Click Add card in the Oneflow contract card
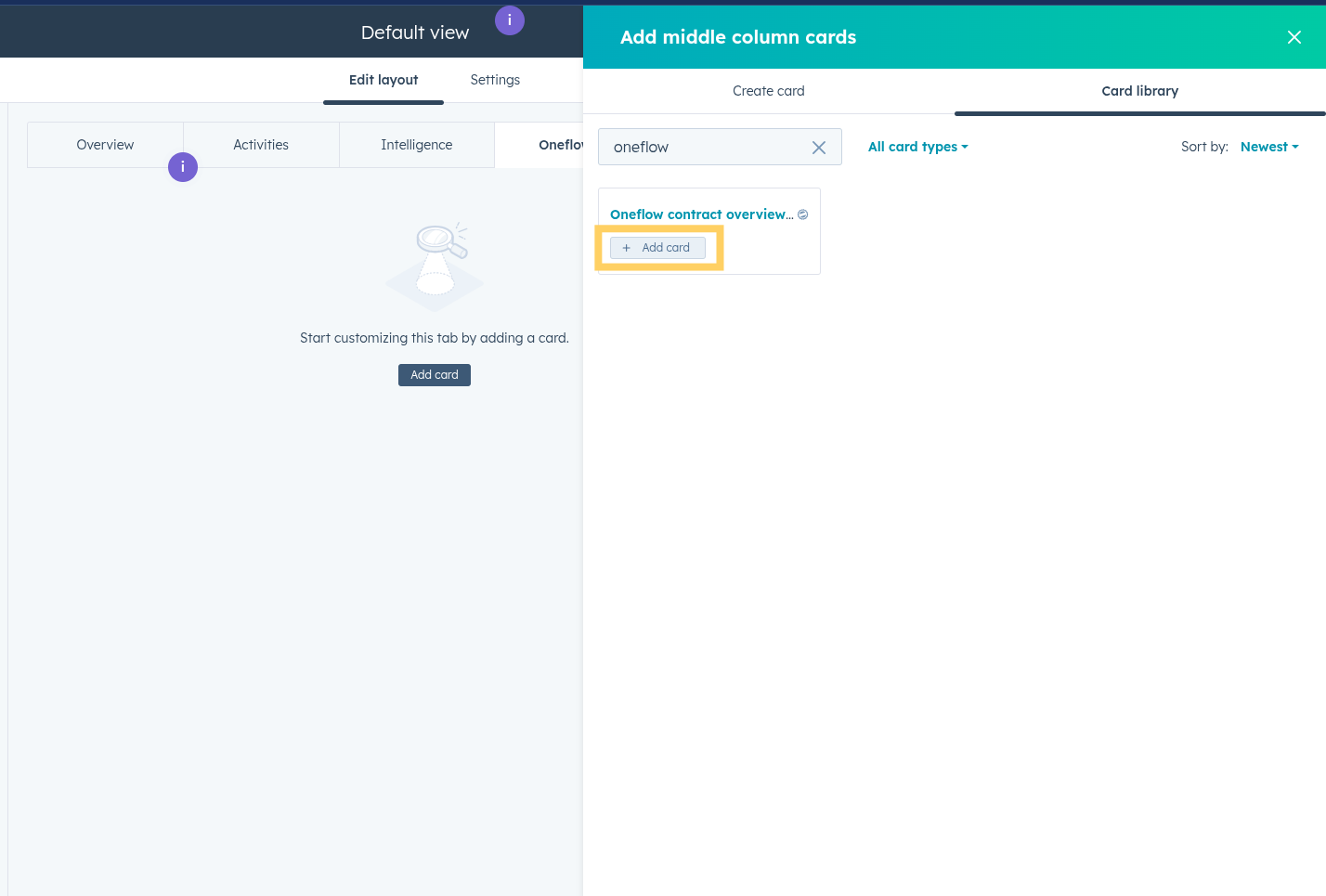Viewport: 1326px width, 896px height. (x=657, y=248)
